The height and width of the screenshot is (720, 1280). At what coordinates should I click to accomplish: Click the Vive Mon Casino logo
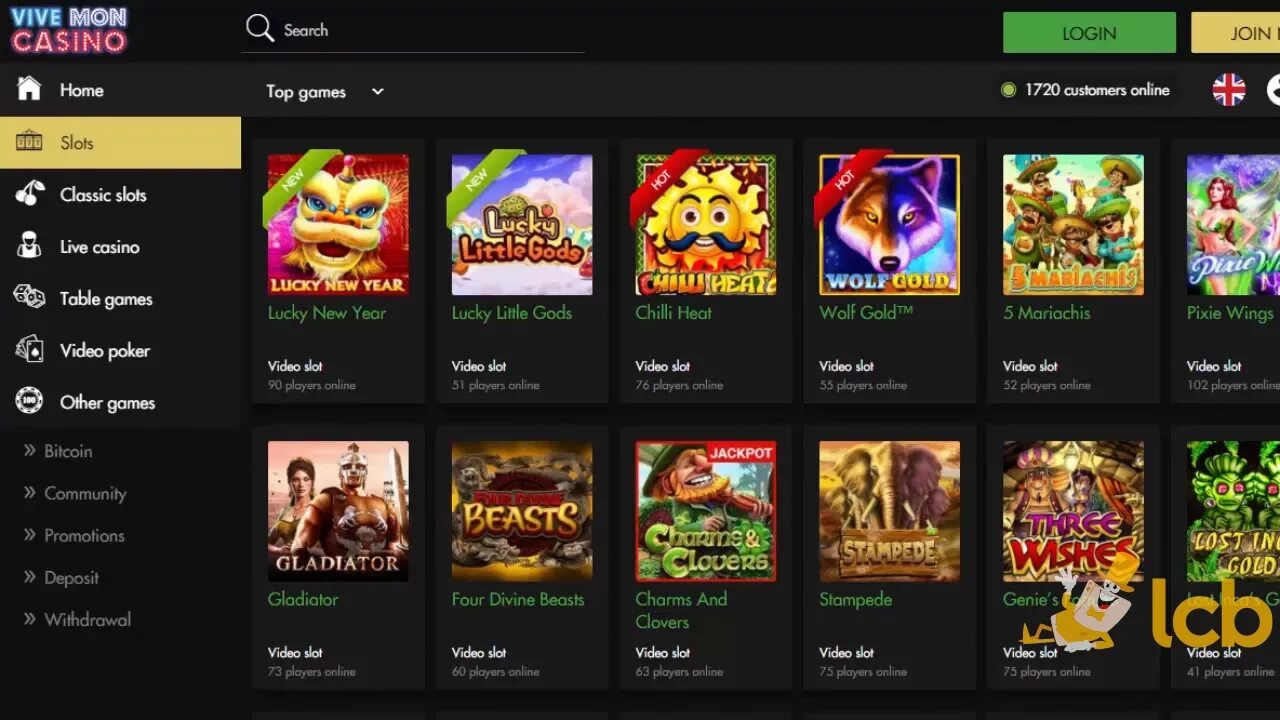point(69,30)
